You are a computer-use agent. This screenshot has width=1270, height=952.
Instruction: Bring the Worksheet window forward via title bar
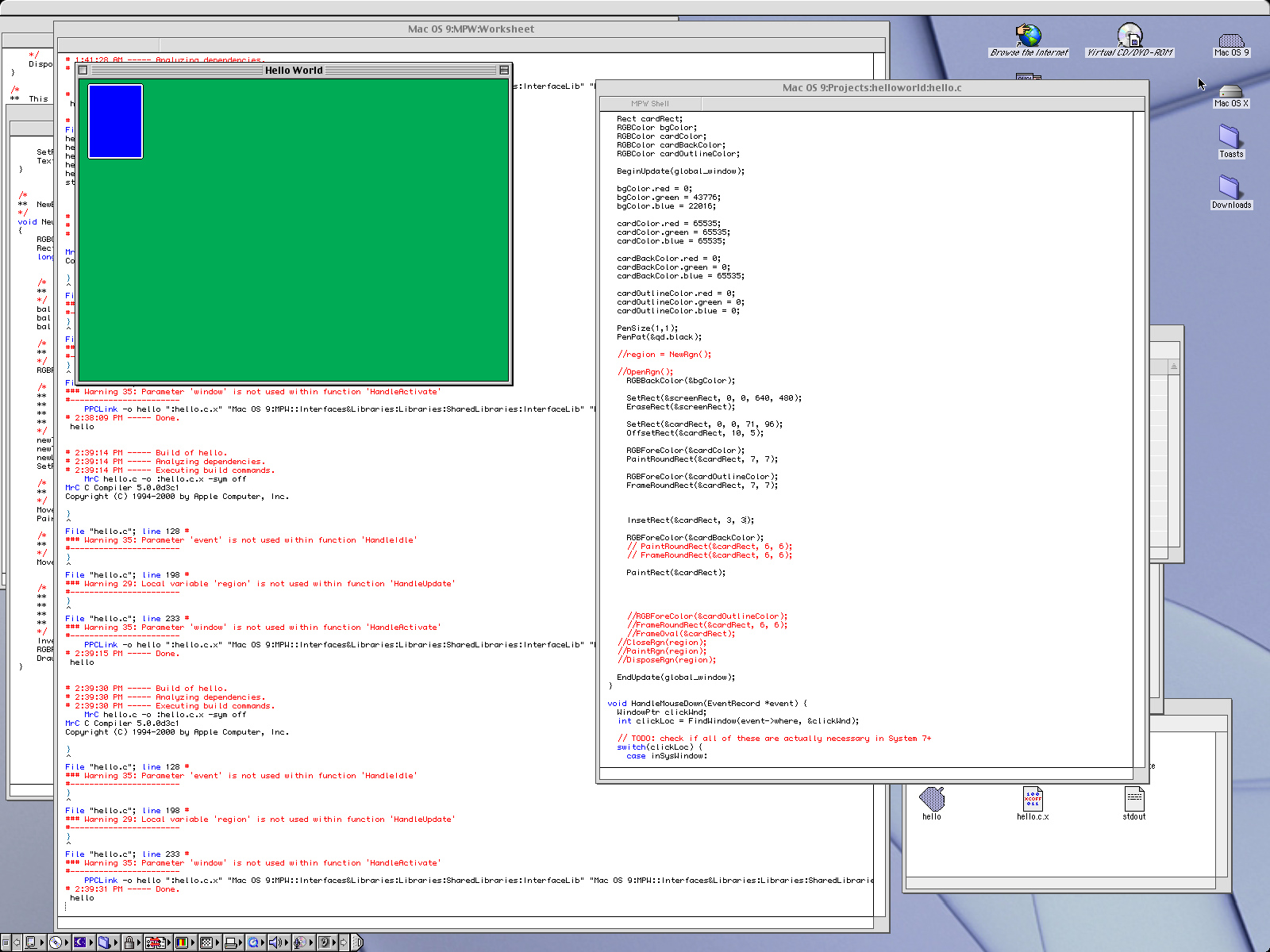coord(471,29)
